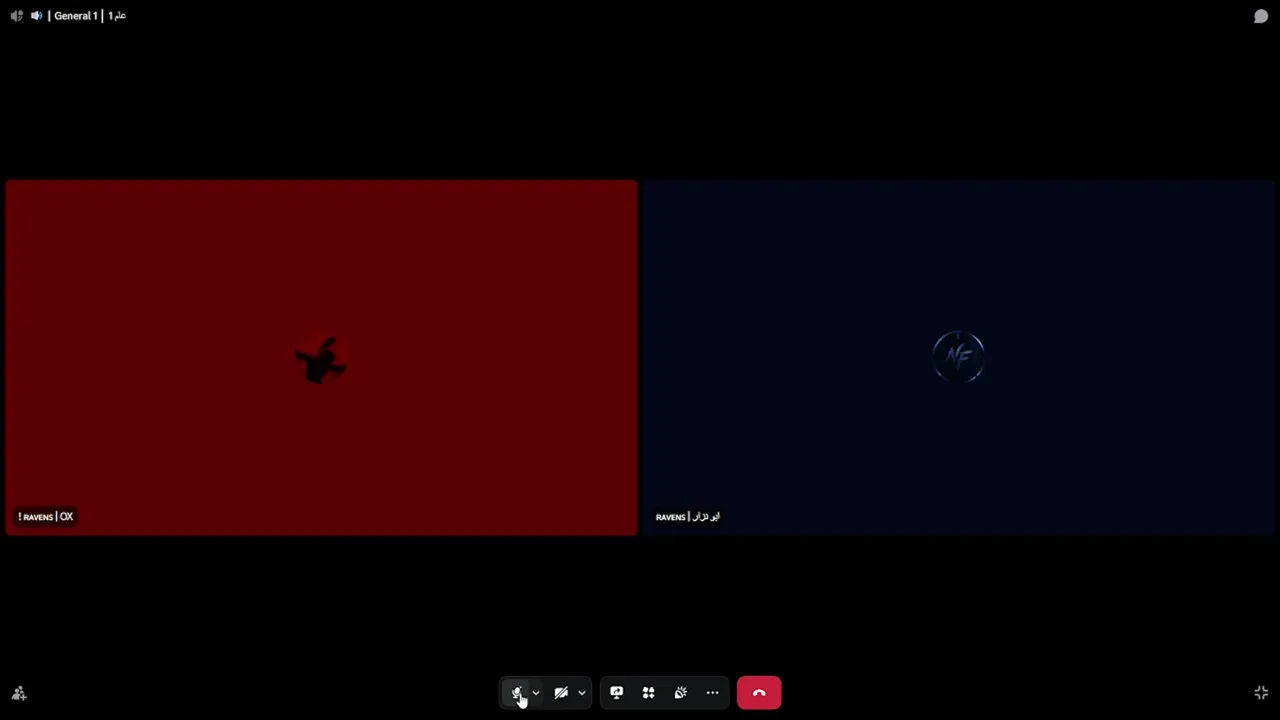Start sharing your screen
Screen dimensions: 1280x720
pos(616,693)
